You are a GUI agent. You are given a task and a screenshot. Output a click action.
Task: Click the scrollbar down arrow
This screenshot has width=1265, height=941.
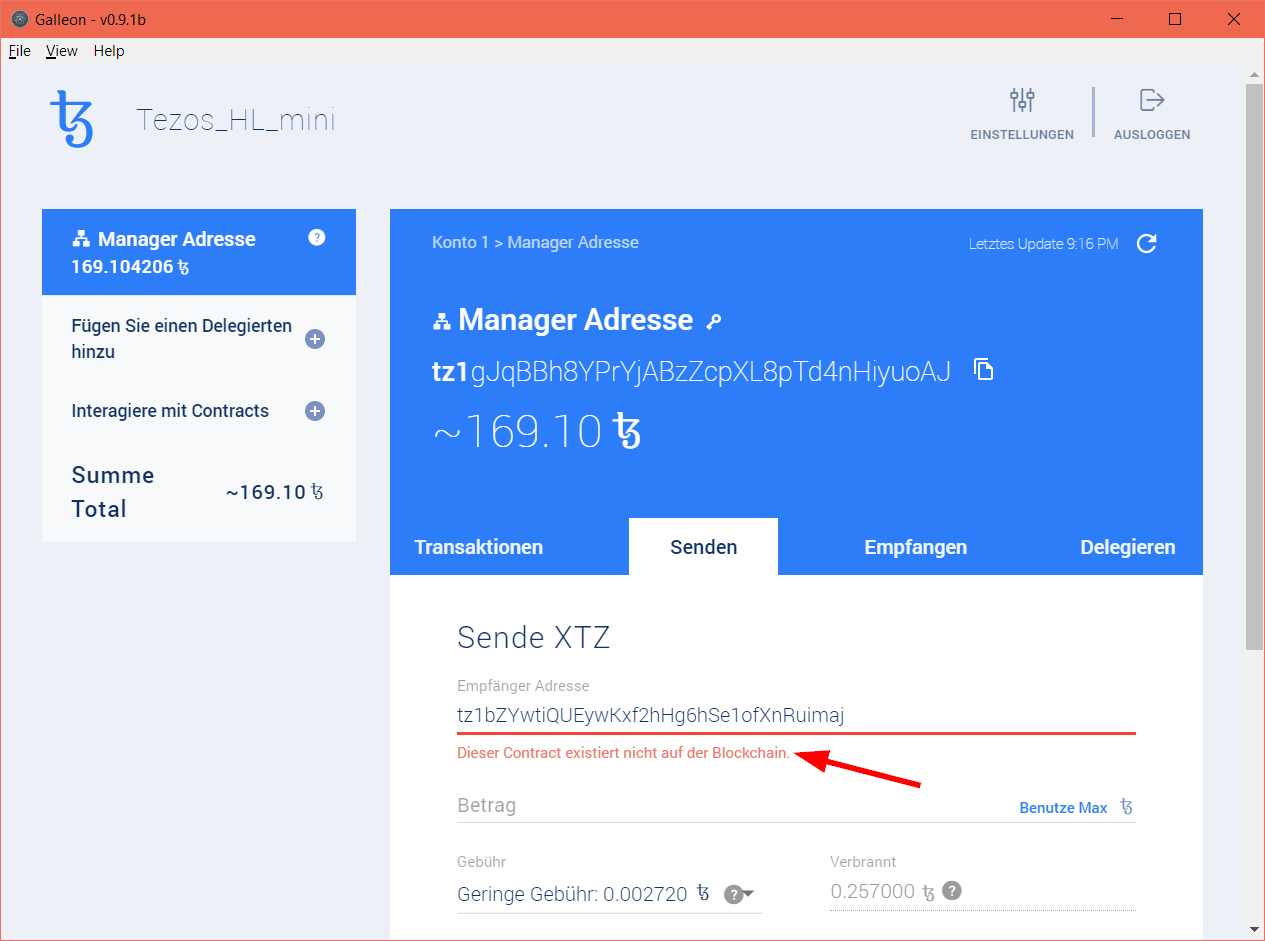[x=1254, y=929]
